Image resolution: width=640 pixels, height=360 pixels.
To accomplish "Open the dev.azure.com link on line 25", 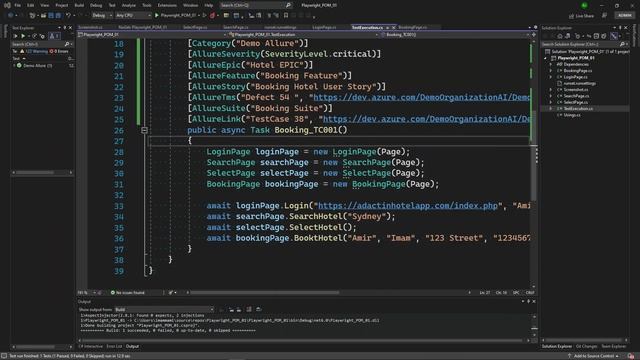I will pos(427,119).
